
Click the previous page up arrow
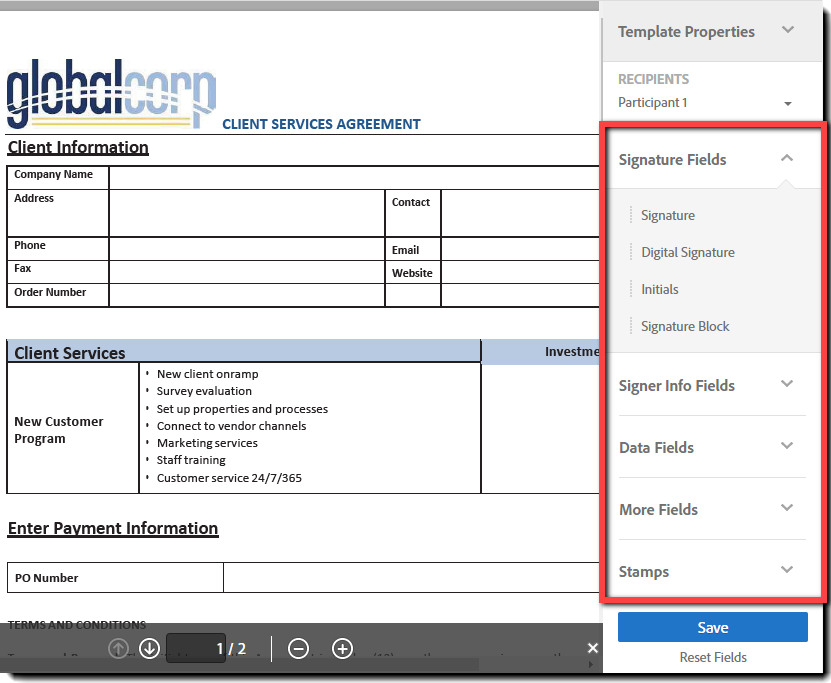point(118,649)
